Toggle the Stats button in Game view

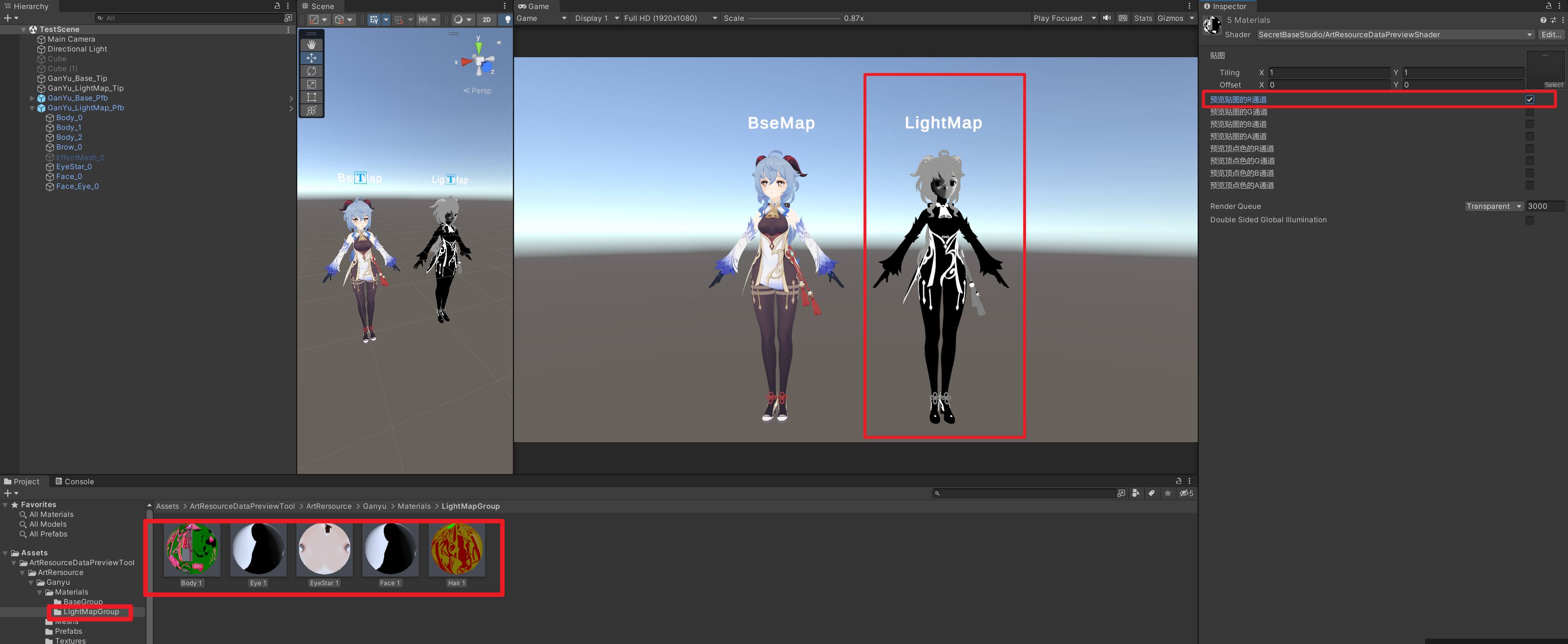pyautogui.click(x=1143, y=18)
